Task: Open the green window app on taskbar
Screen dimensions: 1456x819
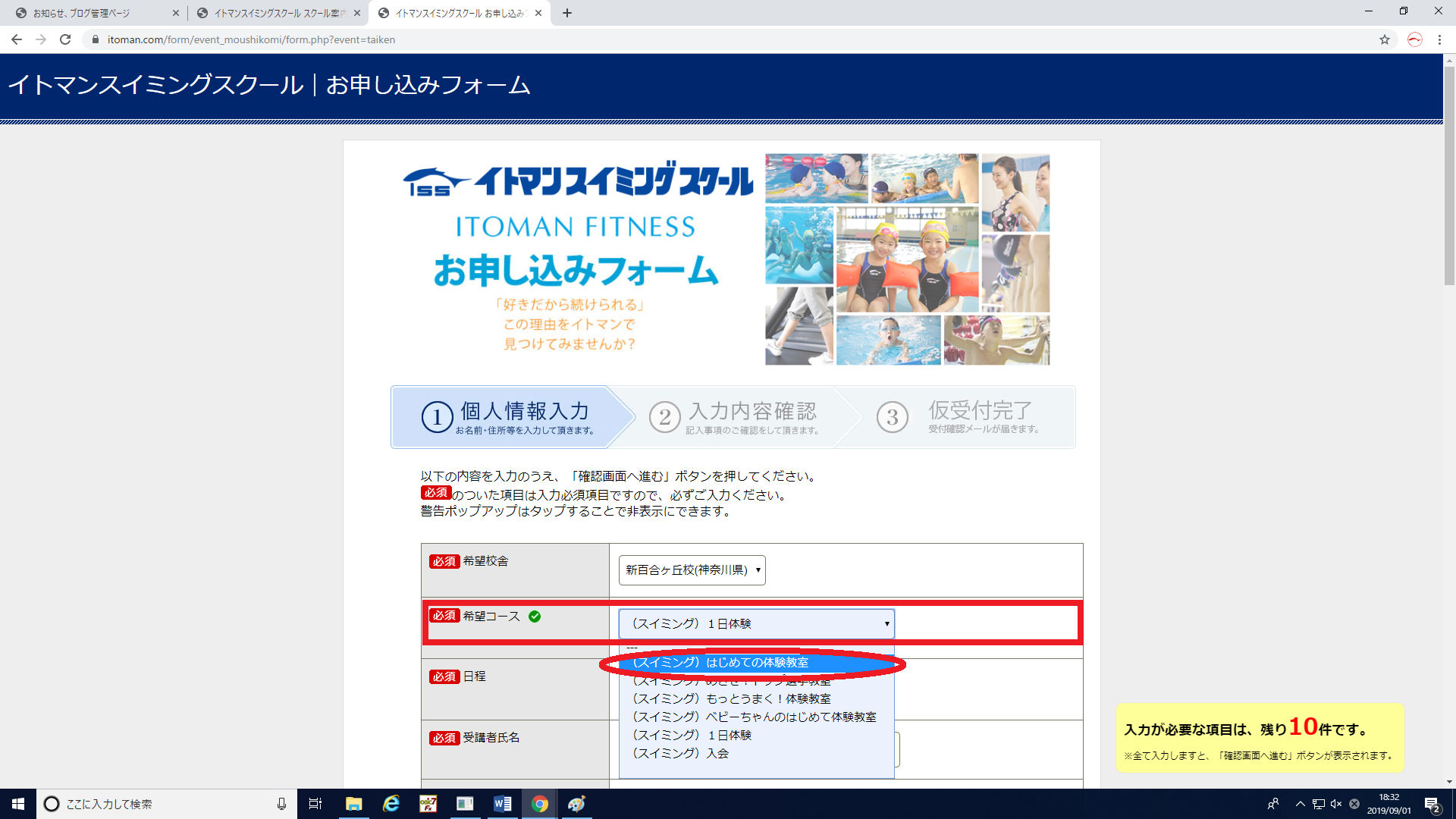Action: pyautogui.click(x=465, y=804)
